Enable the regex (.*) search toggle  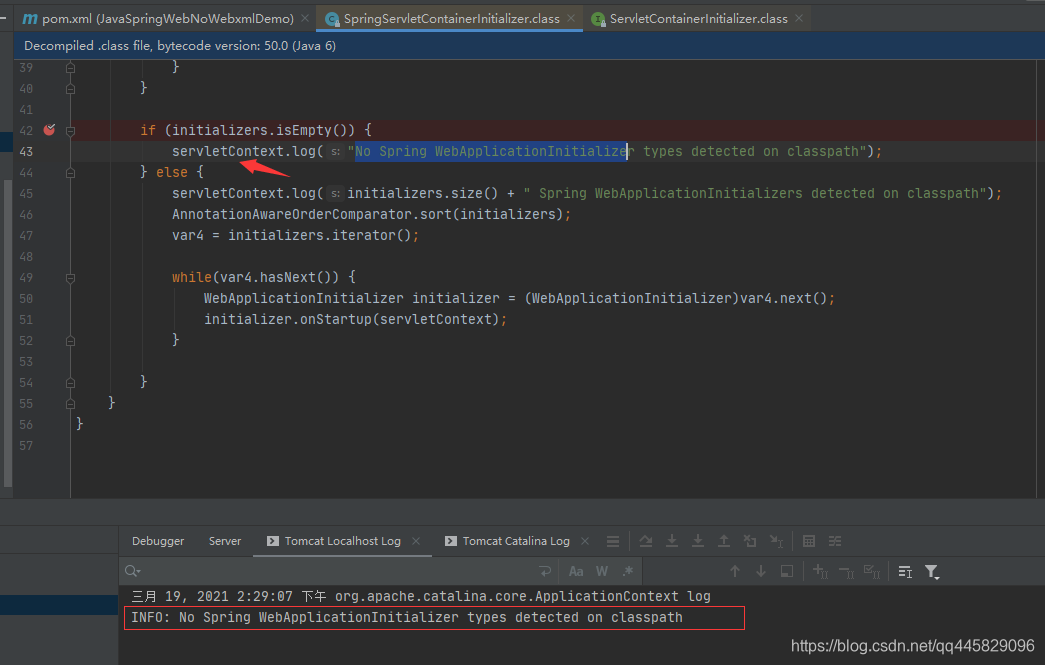627,570
